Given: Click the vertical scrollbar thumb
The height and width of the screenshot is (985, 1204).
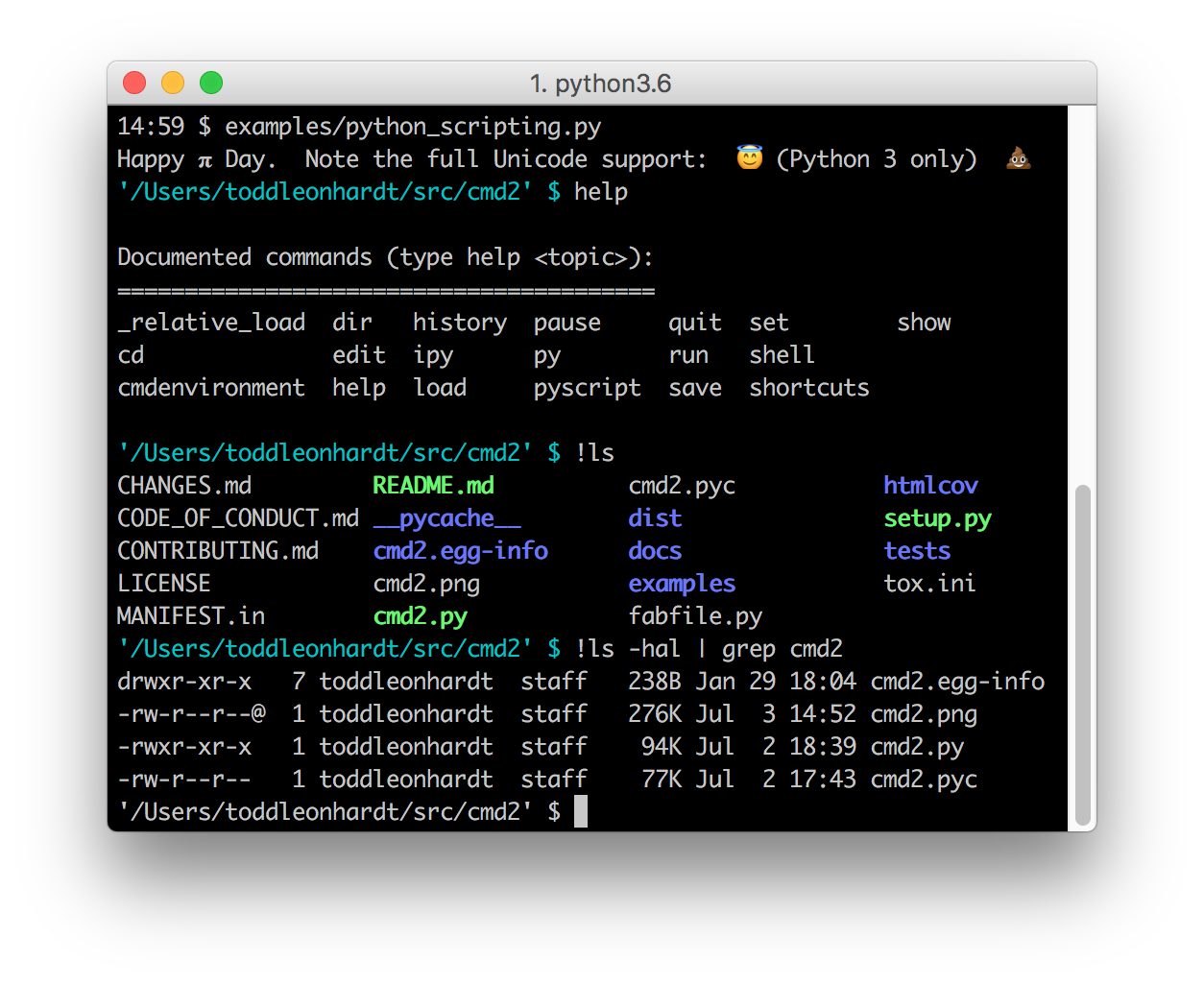Looking at the screenshot, I should (x=1082, y=653).
